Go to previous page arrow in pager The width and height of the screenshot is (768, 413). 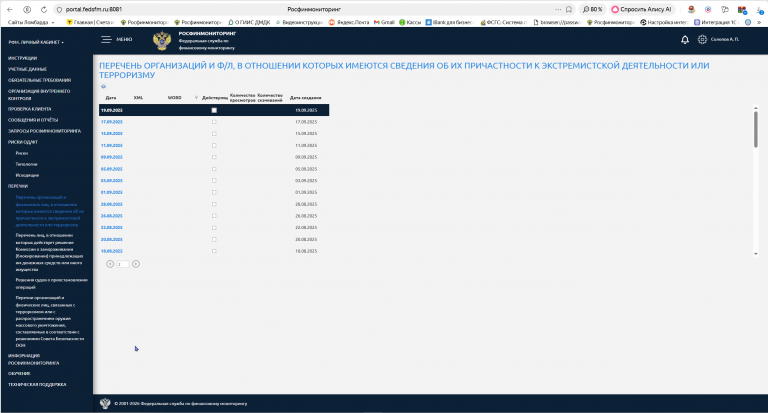click(110, 264)
